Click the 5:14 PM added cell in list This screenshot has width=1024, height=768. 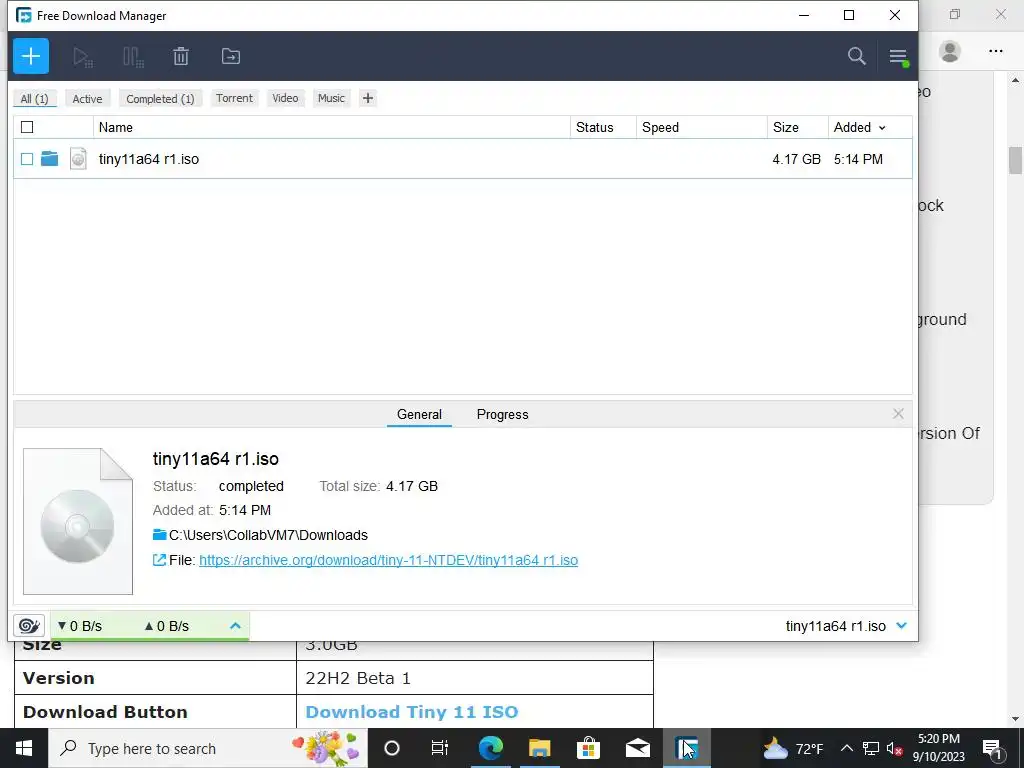tap(858, 159)
